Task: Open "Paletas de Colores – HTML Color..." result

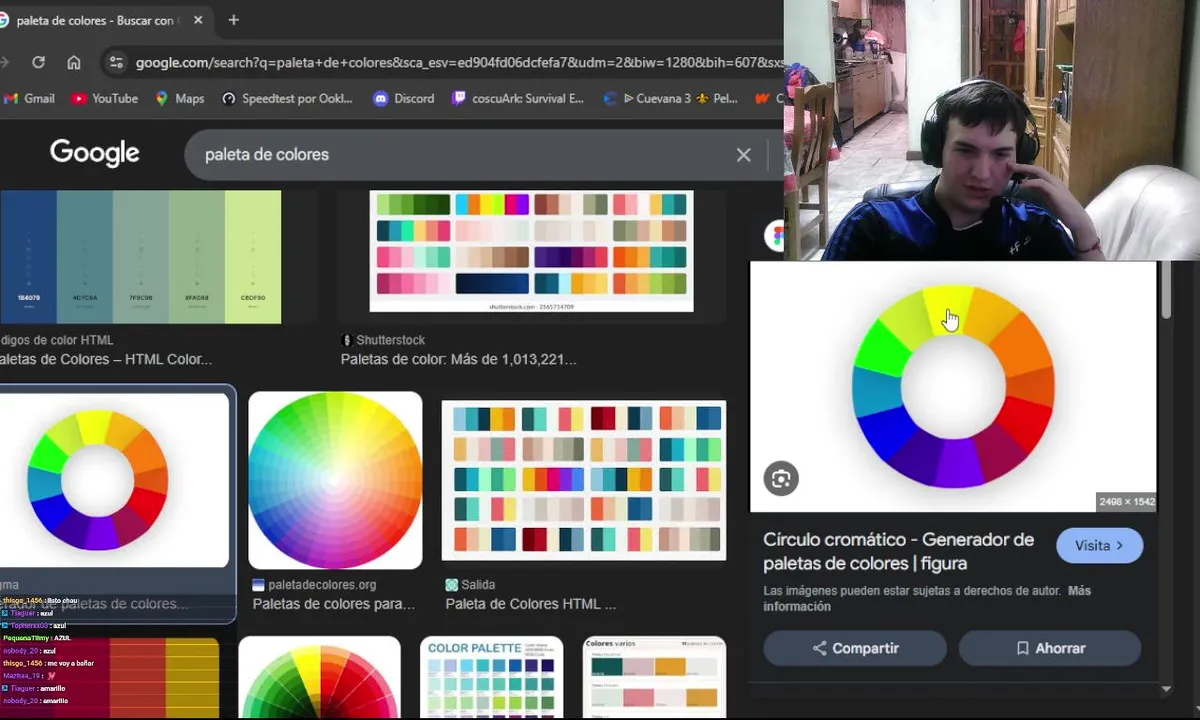Action: (106, 359)
